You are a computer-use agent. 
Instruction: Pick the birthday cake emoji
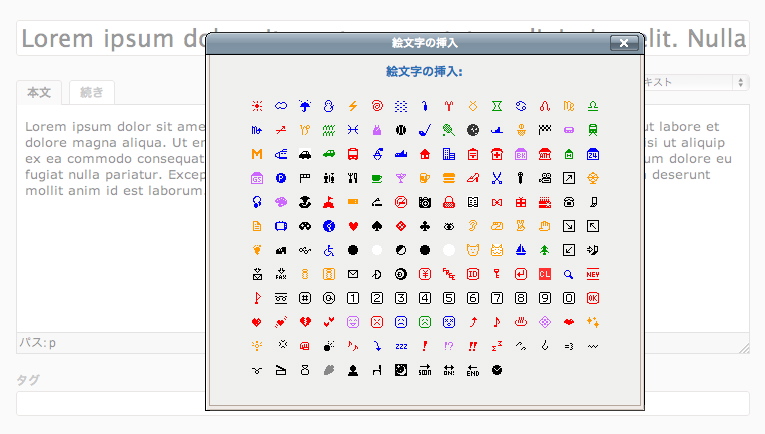point(545,202)
